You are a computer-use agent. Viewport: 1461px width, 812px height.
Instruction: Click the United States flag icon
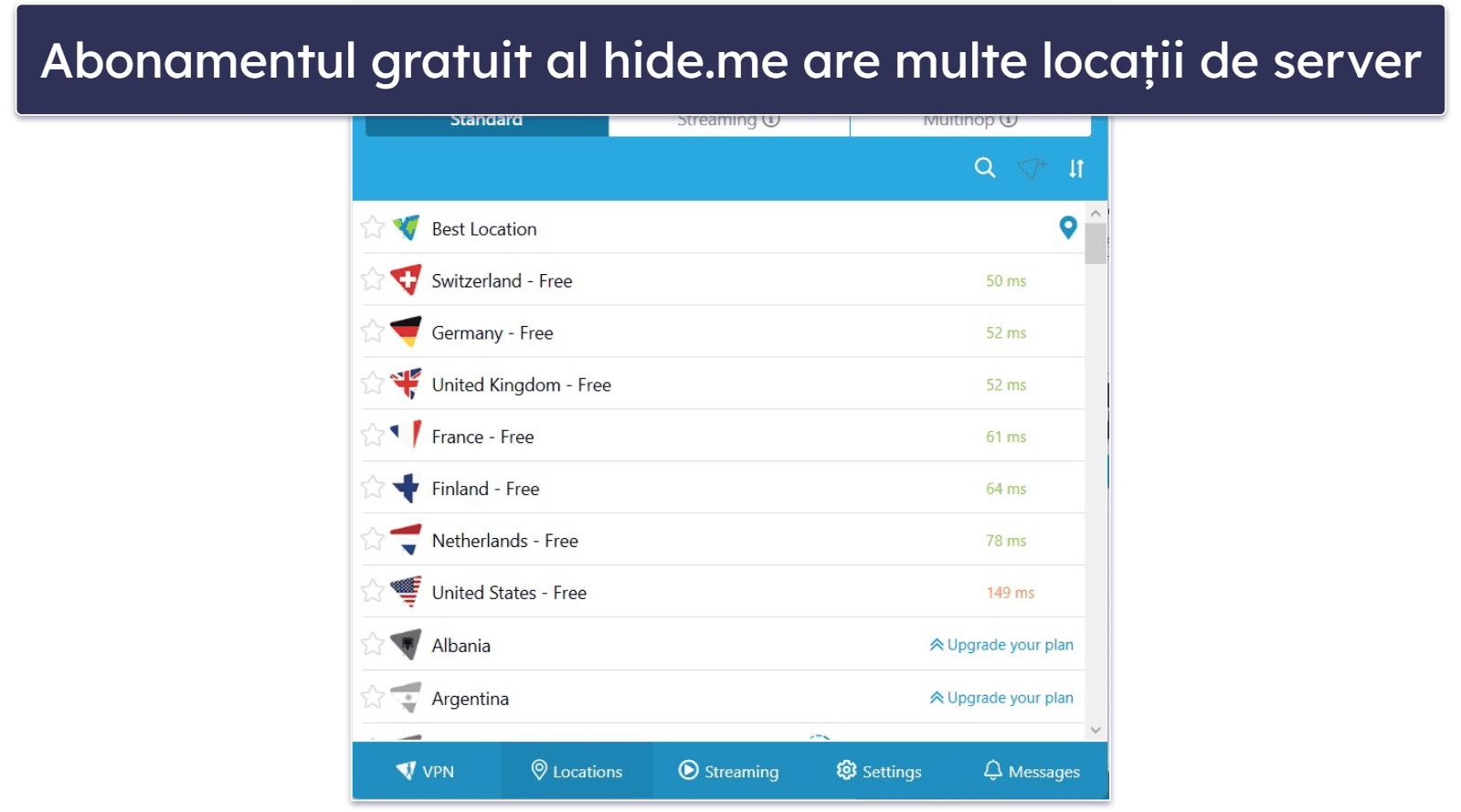click(406, 592)
